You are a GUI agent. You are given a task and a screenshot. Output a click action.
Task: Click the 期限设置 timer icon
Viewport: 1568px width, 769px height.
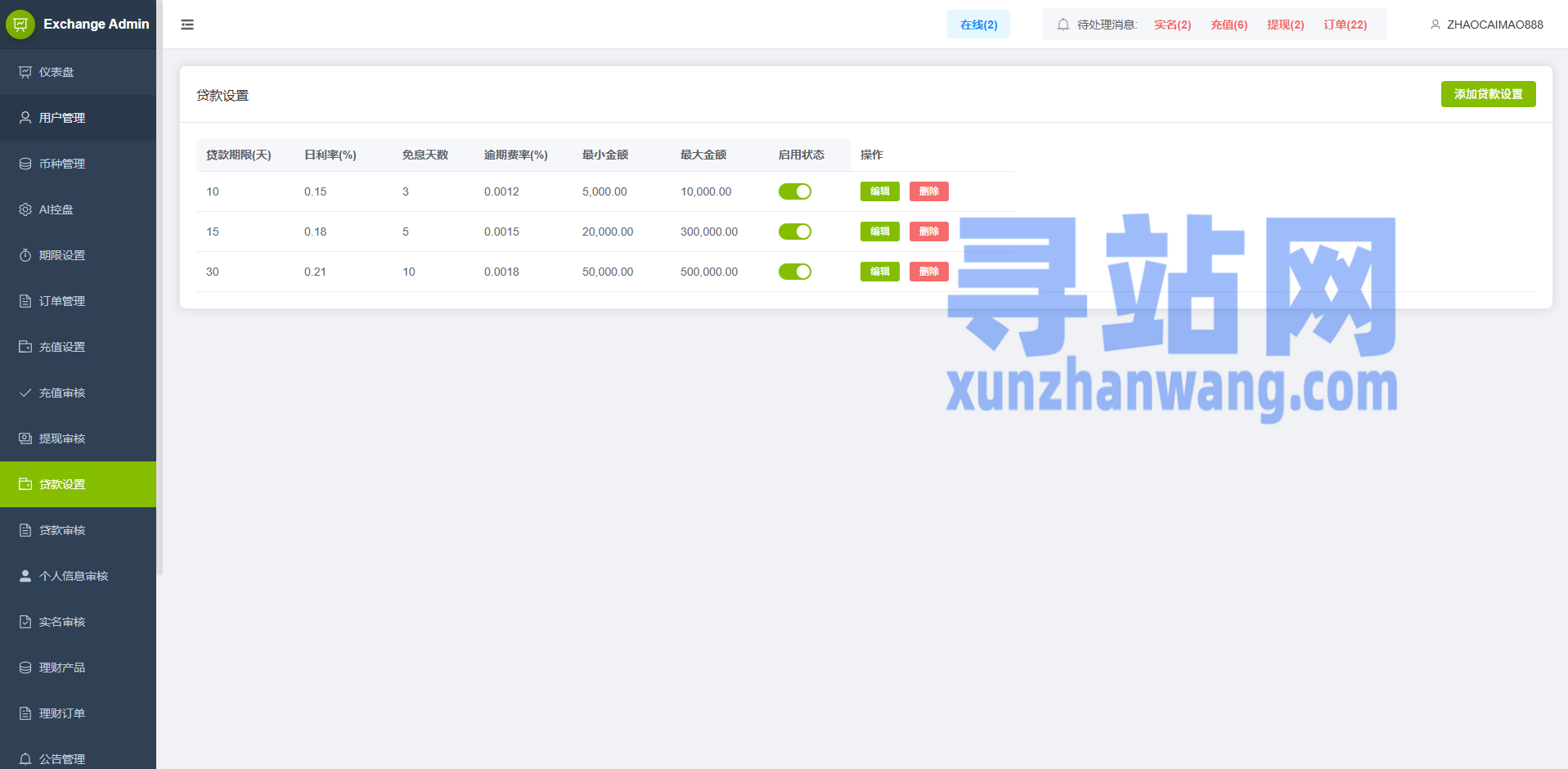(x=25, y=255)
